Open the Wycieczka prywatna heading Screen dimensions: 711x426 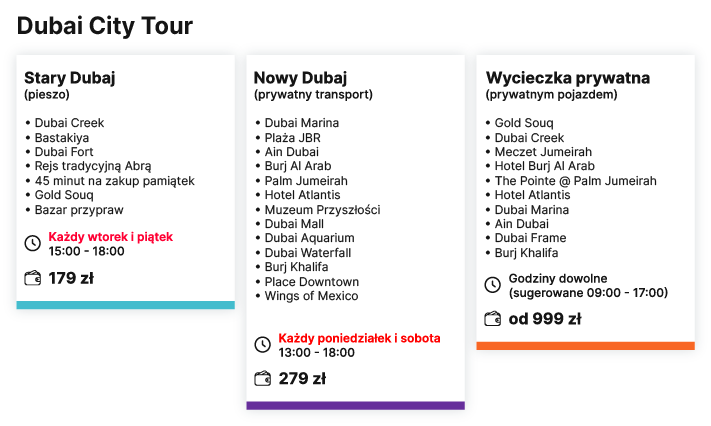pyautogui.click(x=568, y=78)
